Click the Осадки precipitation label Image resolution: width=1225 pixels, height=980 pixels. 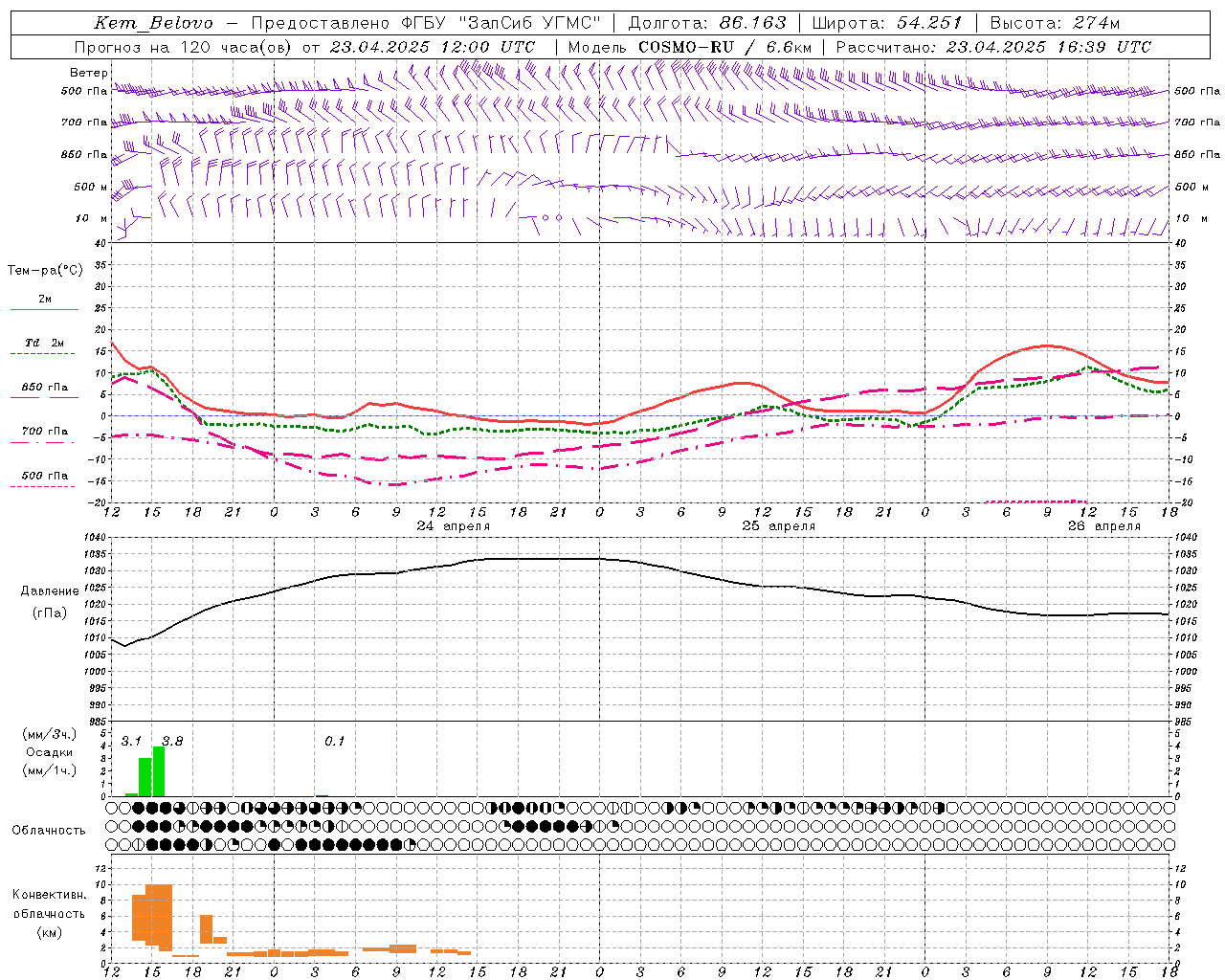(x=50, y=752)
